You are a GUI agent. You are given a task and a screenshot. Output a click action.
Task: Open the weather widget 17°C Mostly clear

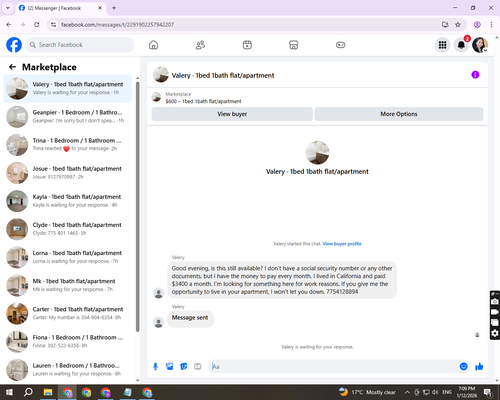(x=367, y=392)
